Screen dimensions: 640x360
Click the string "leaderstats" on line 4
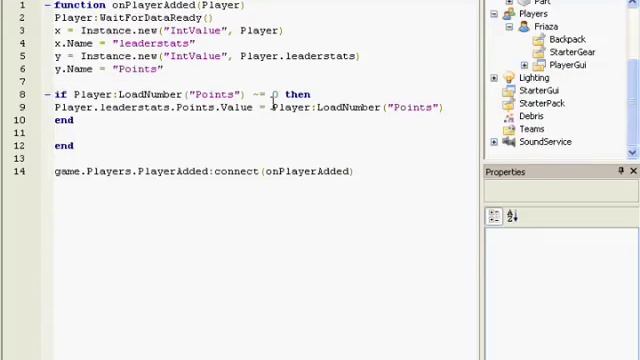pyautogui.click(x=154, y=44)
